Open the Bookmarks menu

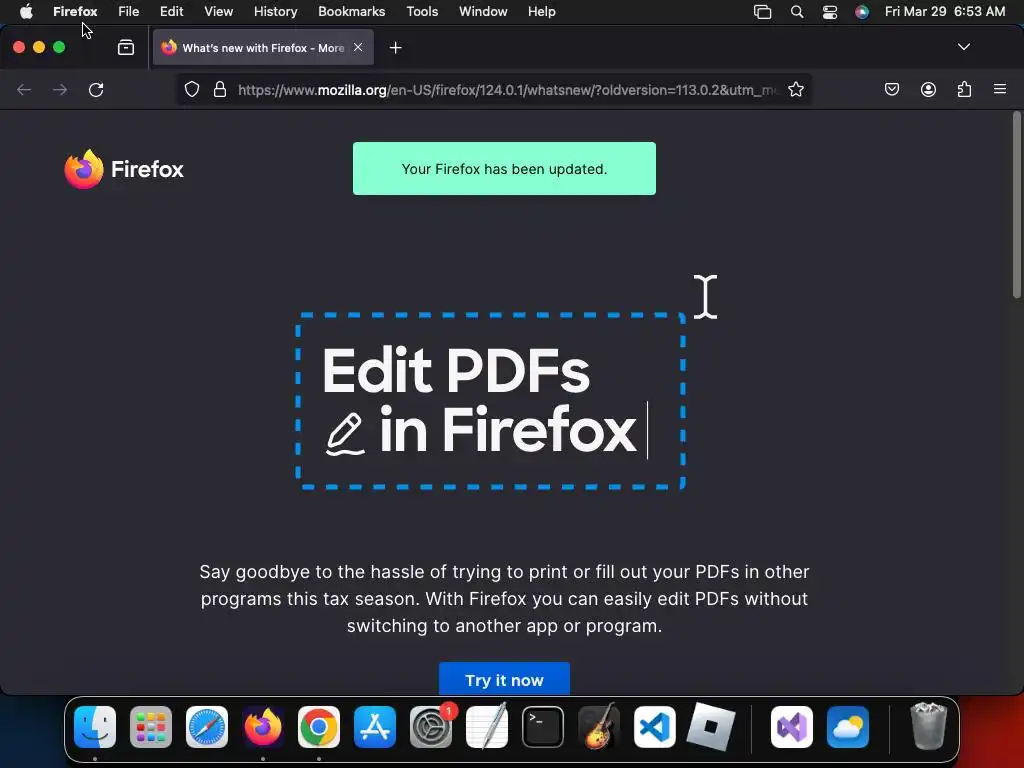[x=351, y=12]
